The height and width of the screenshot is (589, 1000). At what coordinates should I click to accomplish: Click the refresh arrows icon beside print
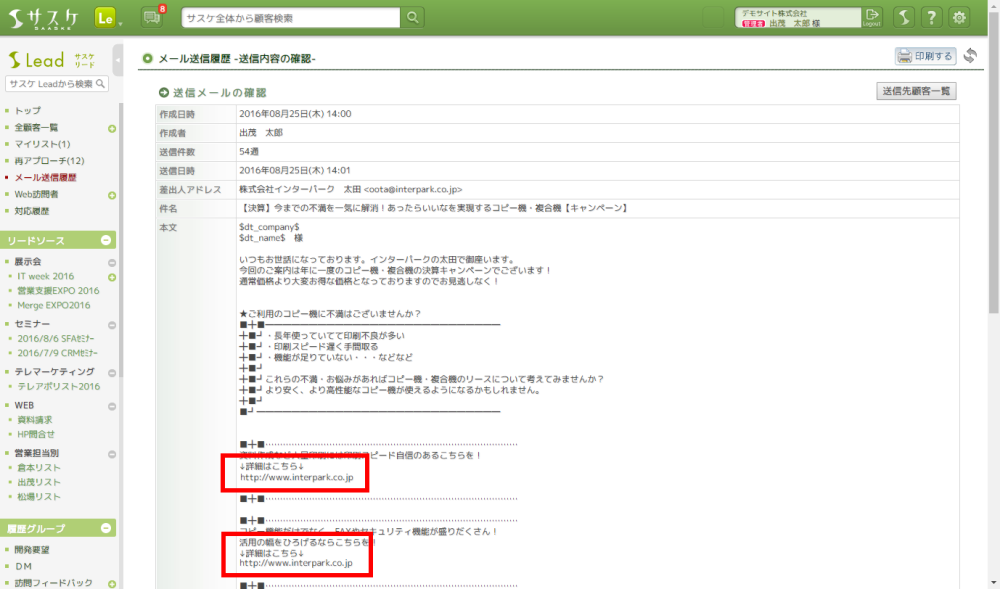click(970, 56)
